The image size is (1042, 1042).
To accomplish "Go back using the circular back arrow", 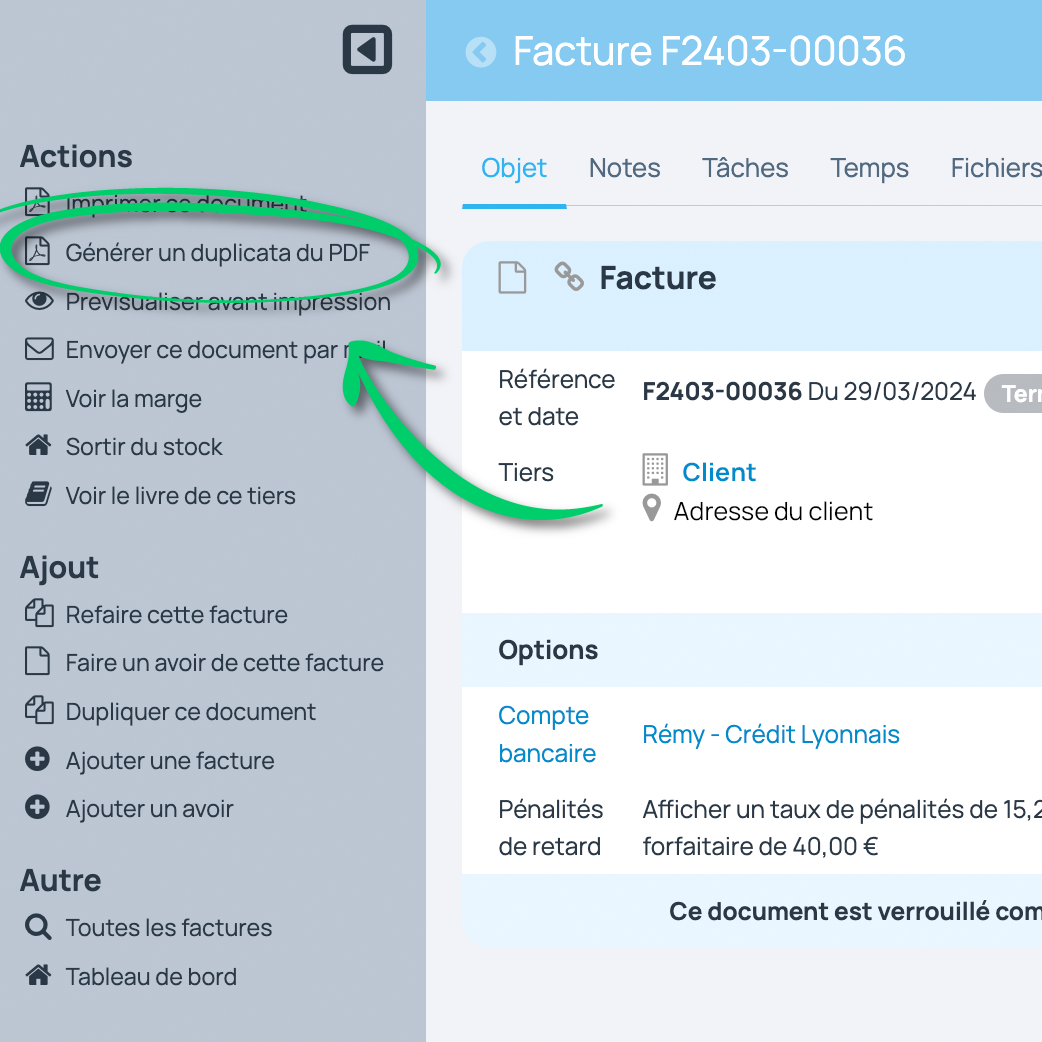I will (481, 52).
